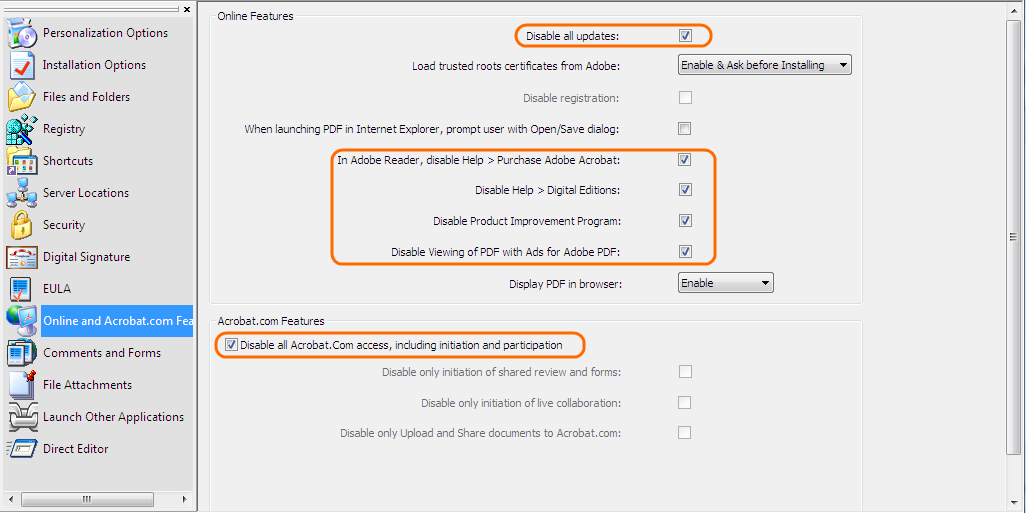This screenshot has height=513, width=1026.
Task: Click the sidebar horizontal scrollbar right arrow
Action: [184, 499]
